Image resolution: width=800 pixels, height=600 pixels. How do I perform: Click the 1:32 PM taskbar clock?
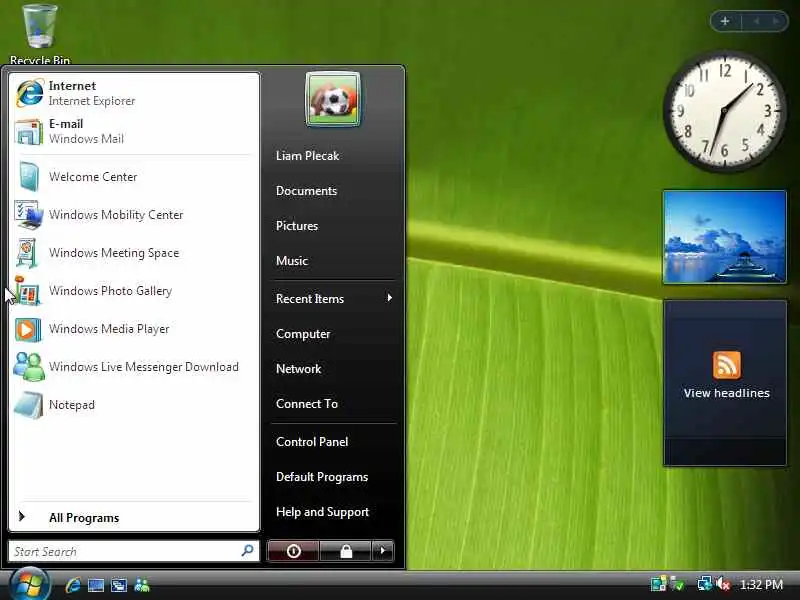(x=761, y=584)
